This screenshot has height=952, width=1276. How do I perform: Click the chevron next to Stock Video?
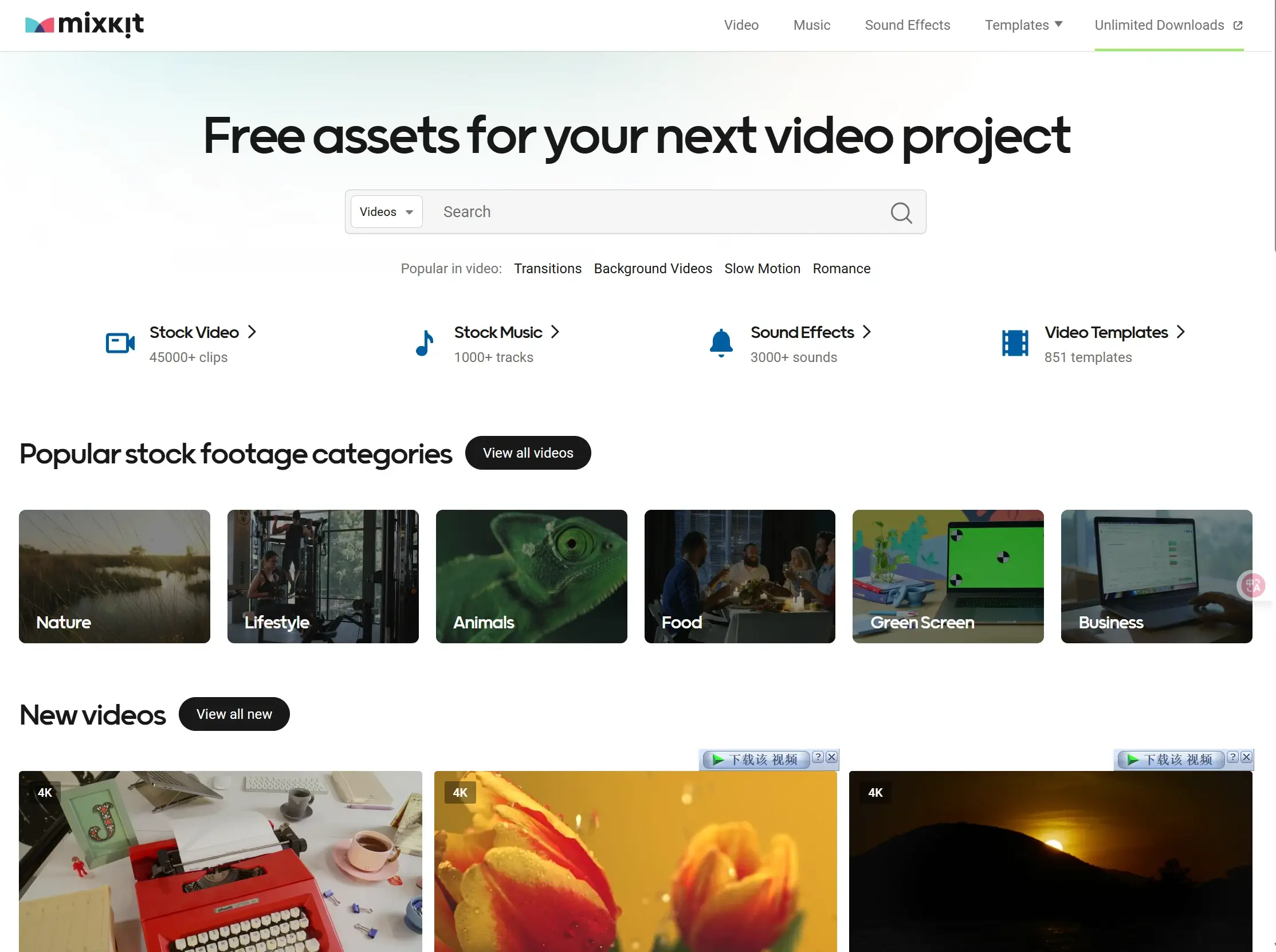[x=252, y=332]
